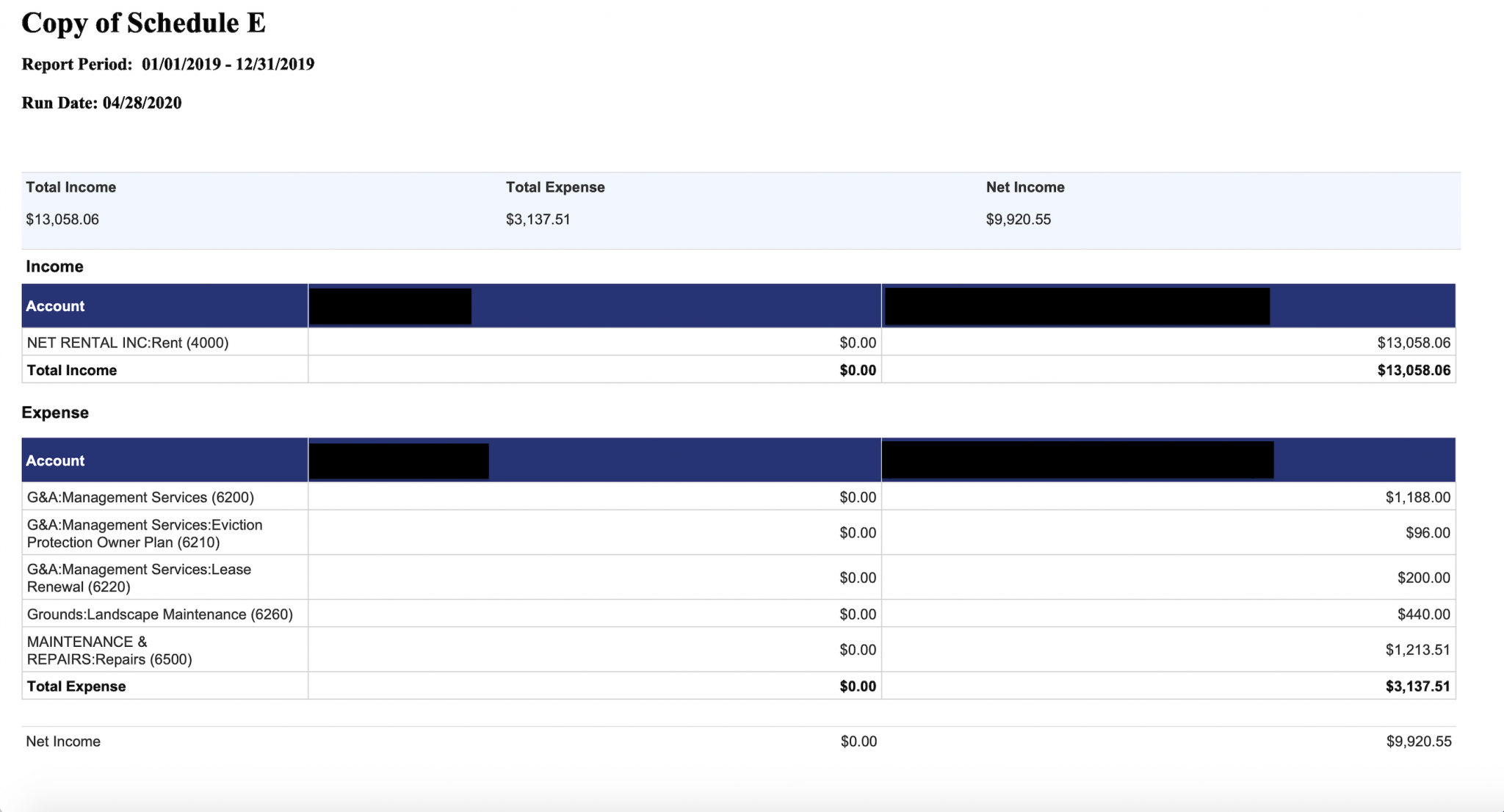Image resolution: width=1504 pixels, height=812 pixels.
Task: Select MAINTENANCE & REPAIRS:Repairs (6500) row
Action: click(109, 650)
